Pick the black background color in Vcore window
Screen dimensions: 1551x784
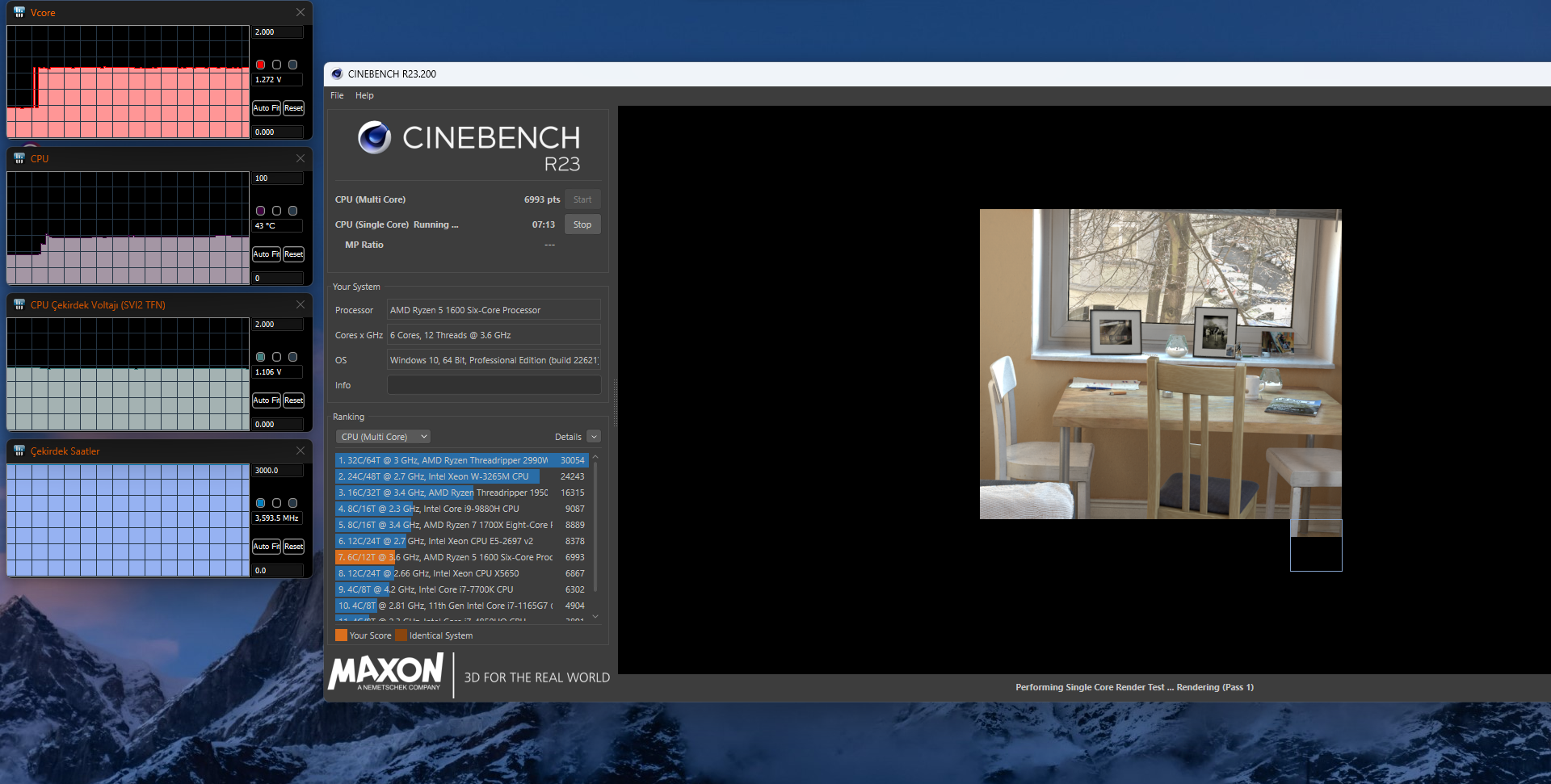[x=277, y=65]
